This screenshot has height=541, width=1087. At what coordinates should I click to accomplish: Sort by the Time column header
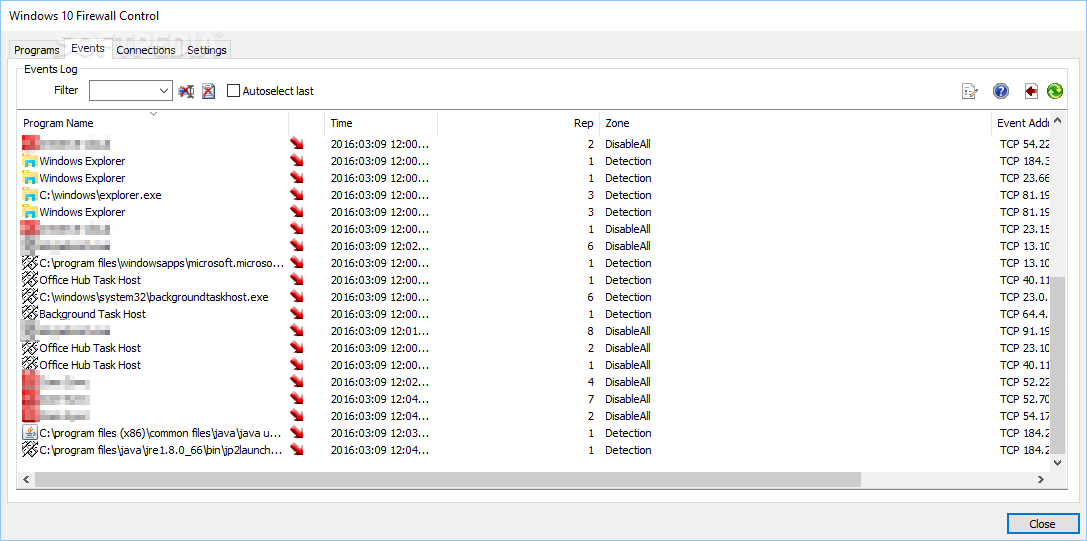[381, 123]
